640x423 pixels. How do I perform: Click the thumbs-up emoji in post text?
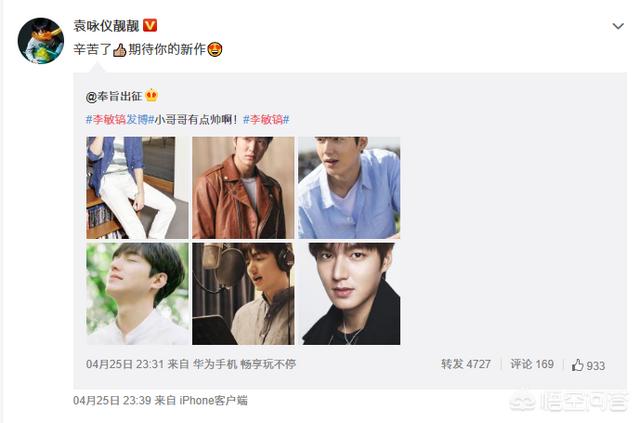120,50
